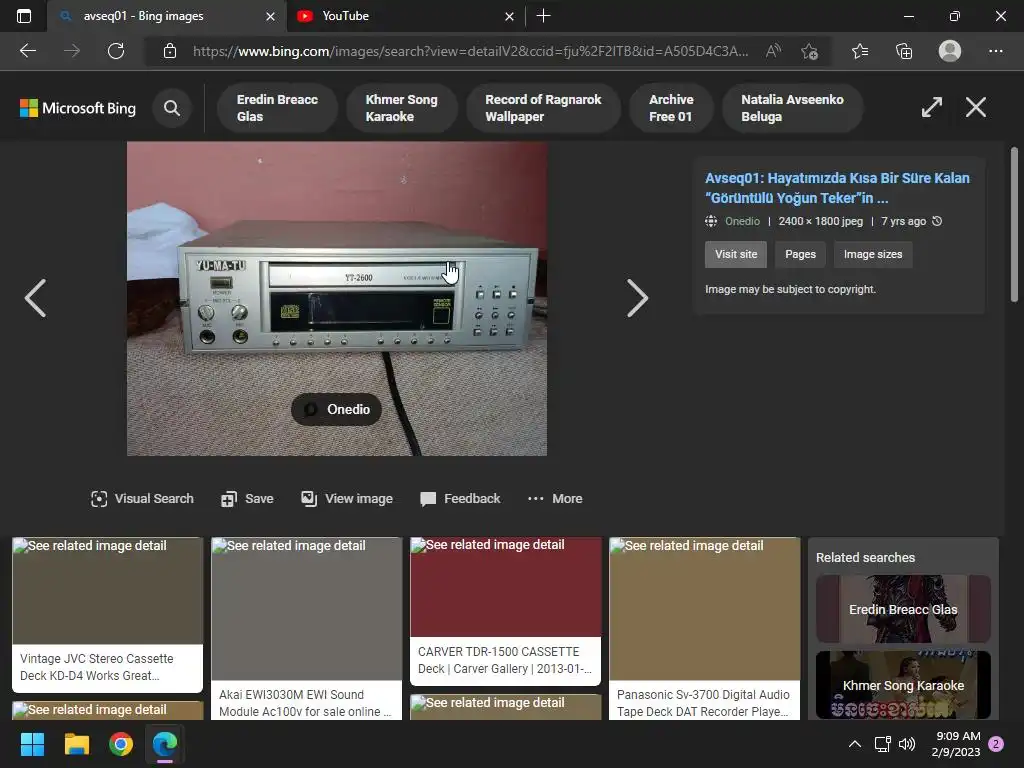Select the avseq01 - Bing images tab
Viewport: 1024px width, 768px height.
(166, 16)
